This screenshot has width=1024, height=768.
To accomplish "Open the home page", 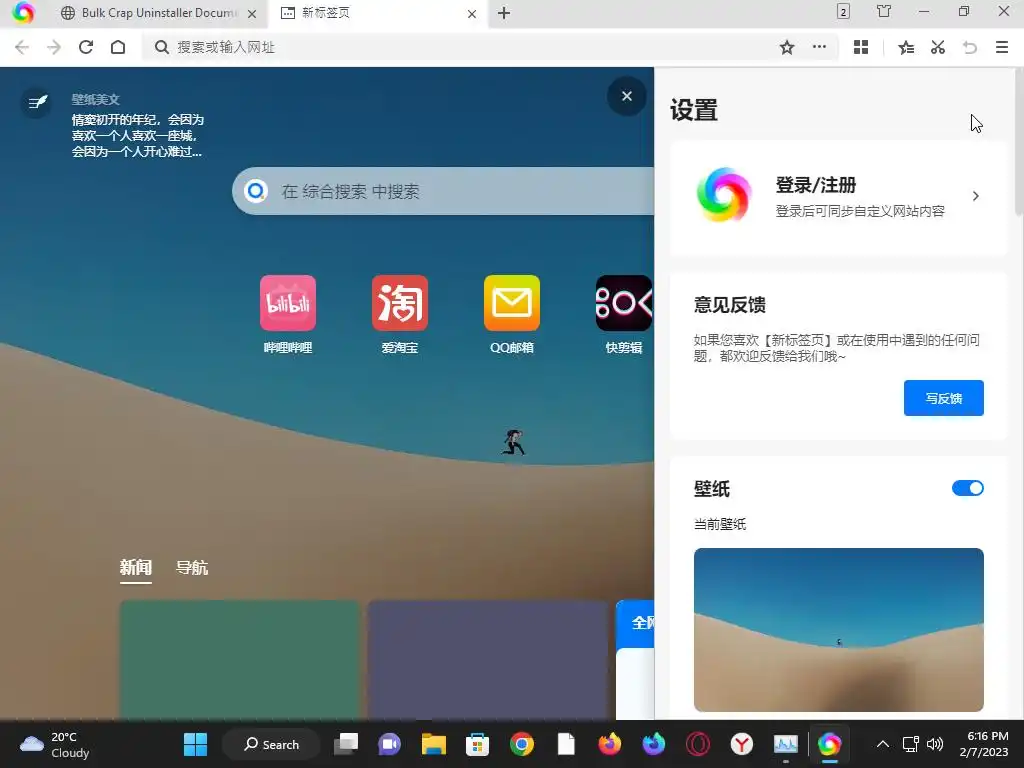I will 118,47.
